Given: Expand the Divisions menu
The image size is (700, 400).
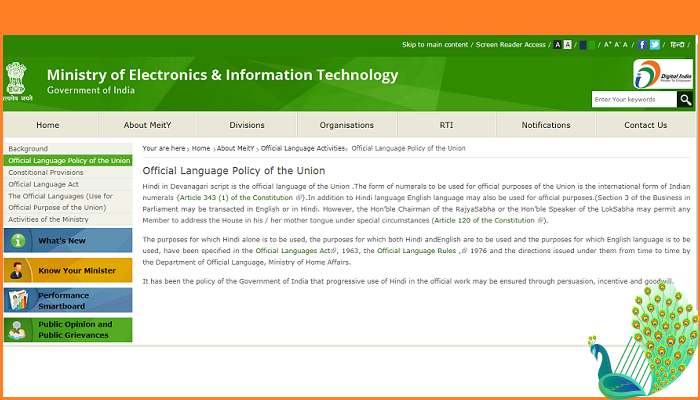Looking at the screenshot, I should coord(247,125).
